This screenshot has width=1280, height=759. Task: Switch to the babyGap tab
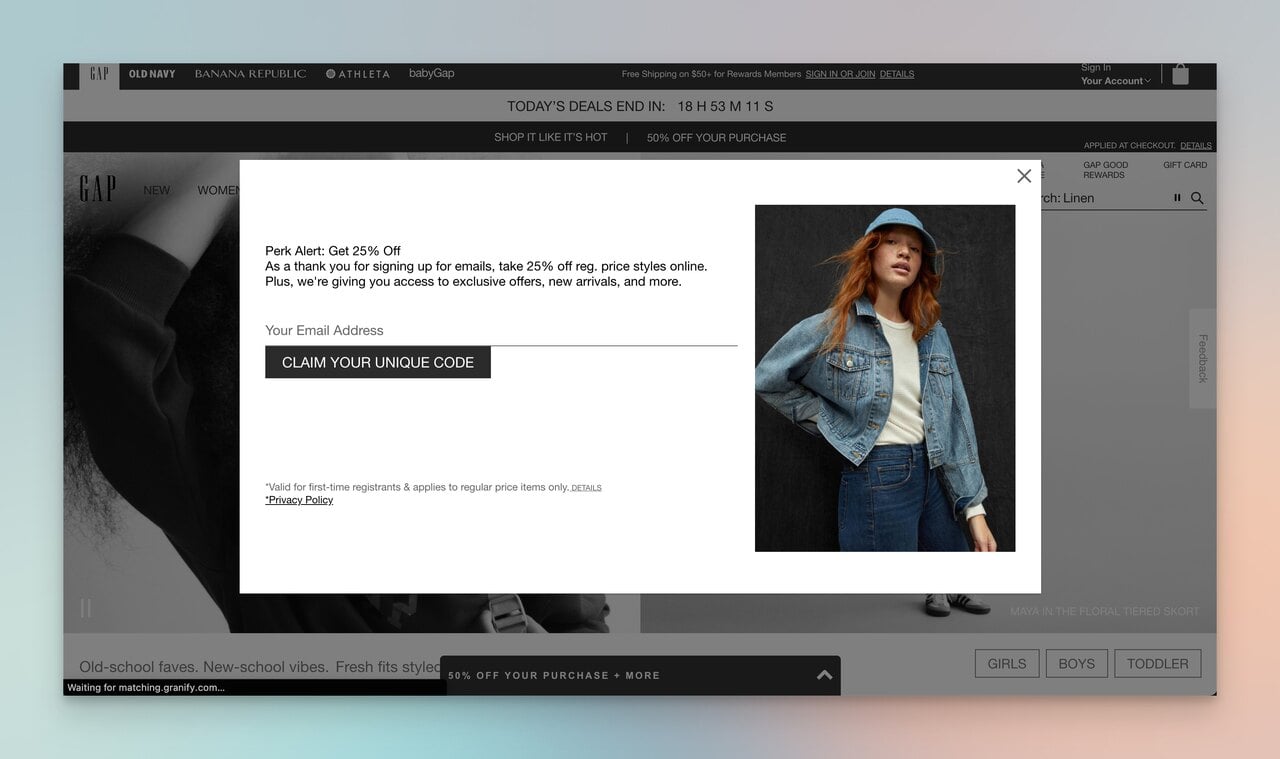coord(432,74)
